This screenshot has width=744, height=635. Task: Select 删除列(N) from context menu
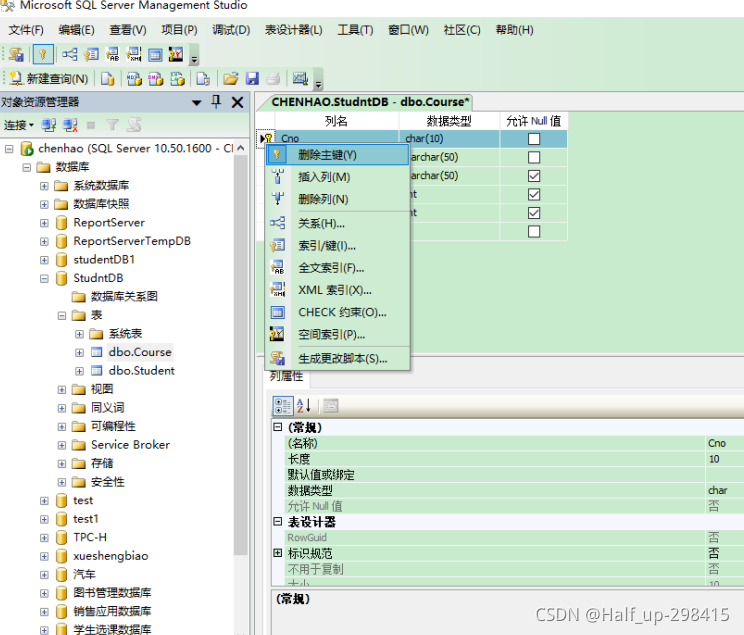[337, 199]
